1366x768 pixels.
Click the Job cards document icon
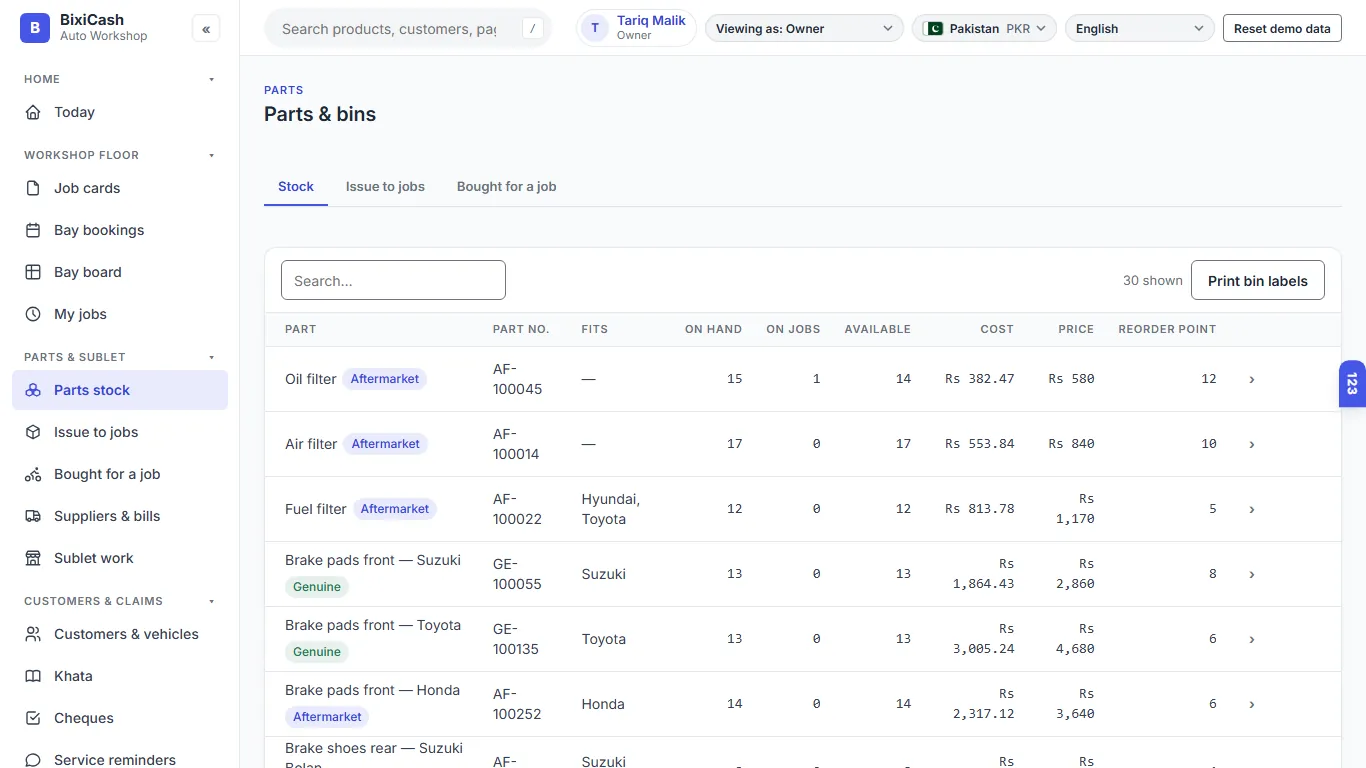pos(33,188)
